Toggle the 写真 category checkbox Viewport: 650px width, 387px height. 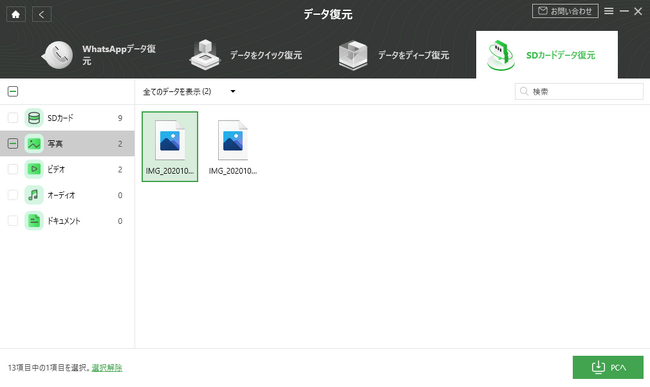[13, 144]
